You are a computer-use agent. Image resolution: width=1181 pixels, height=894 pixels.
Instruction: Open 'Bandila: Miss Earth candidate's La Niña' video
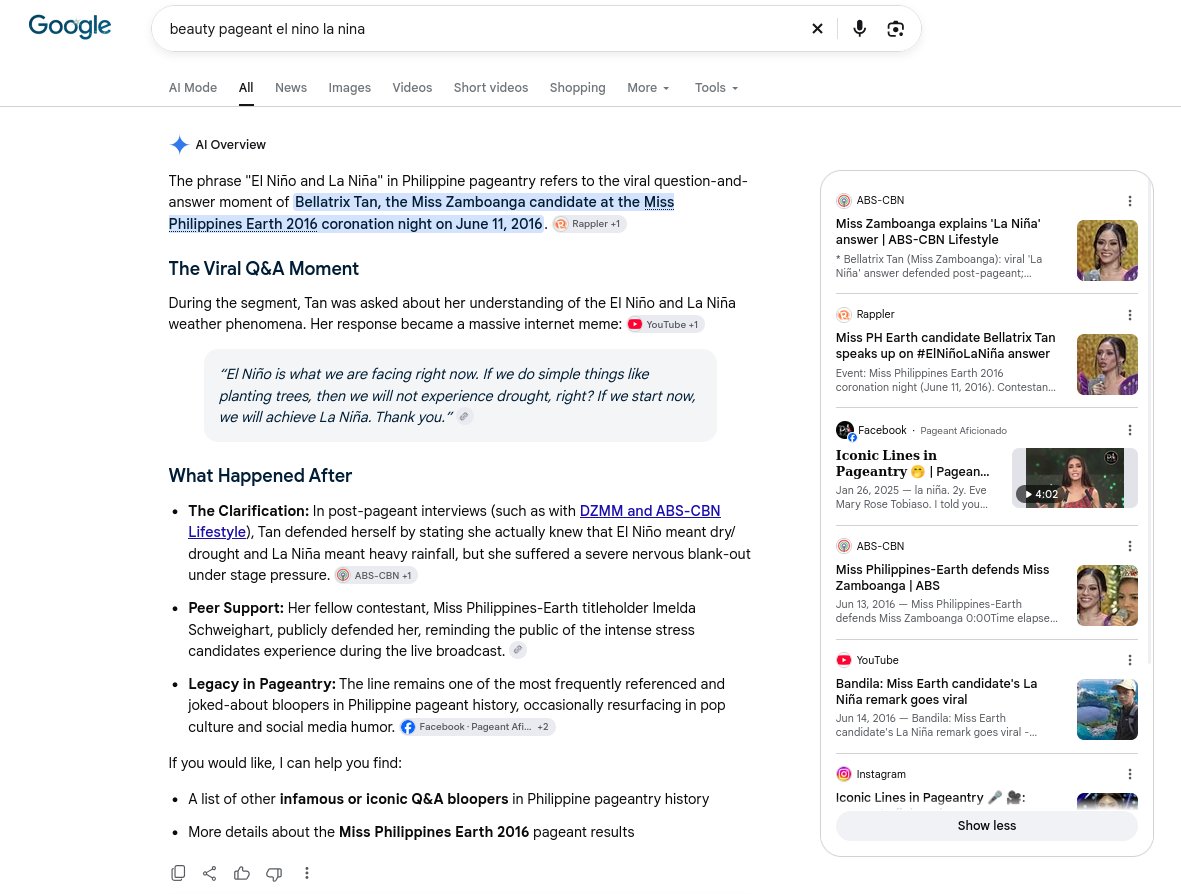click(x=936, y=691)
